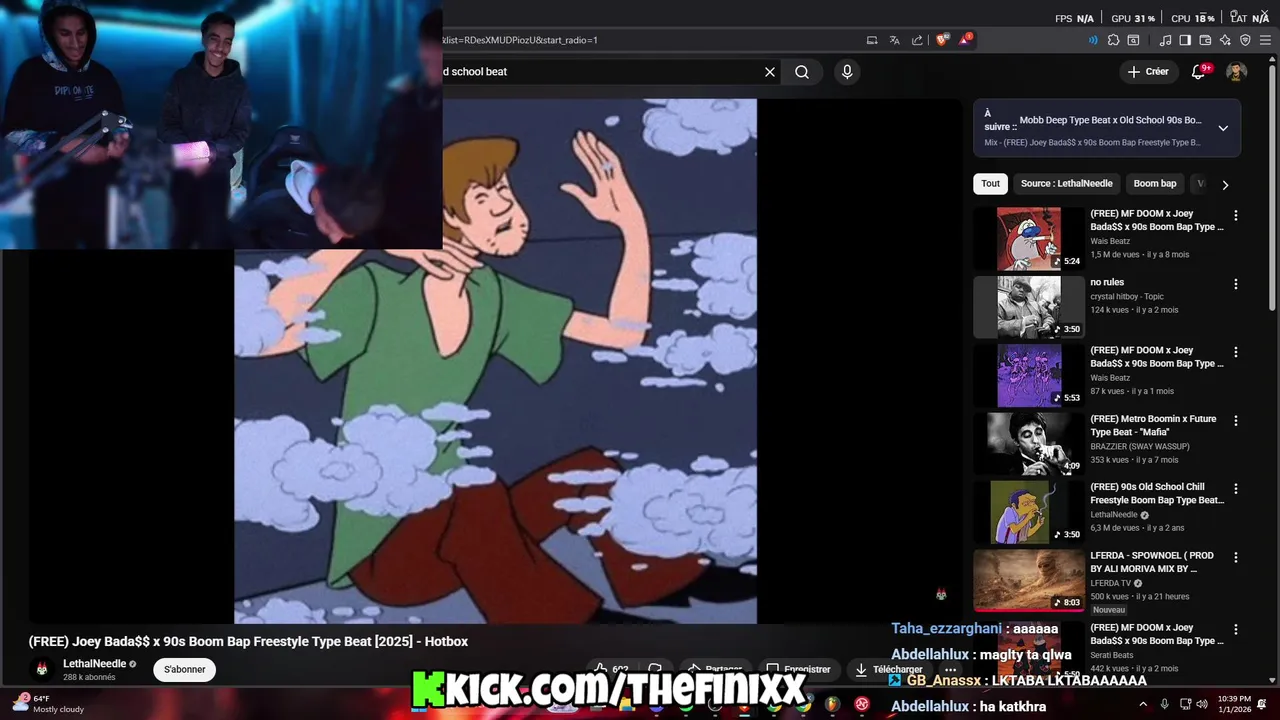The width and height of the screenshot is (1280, 720).
Task: Show more filter chips with right arrow
Action: pos(1225,184)
